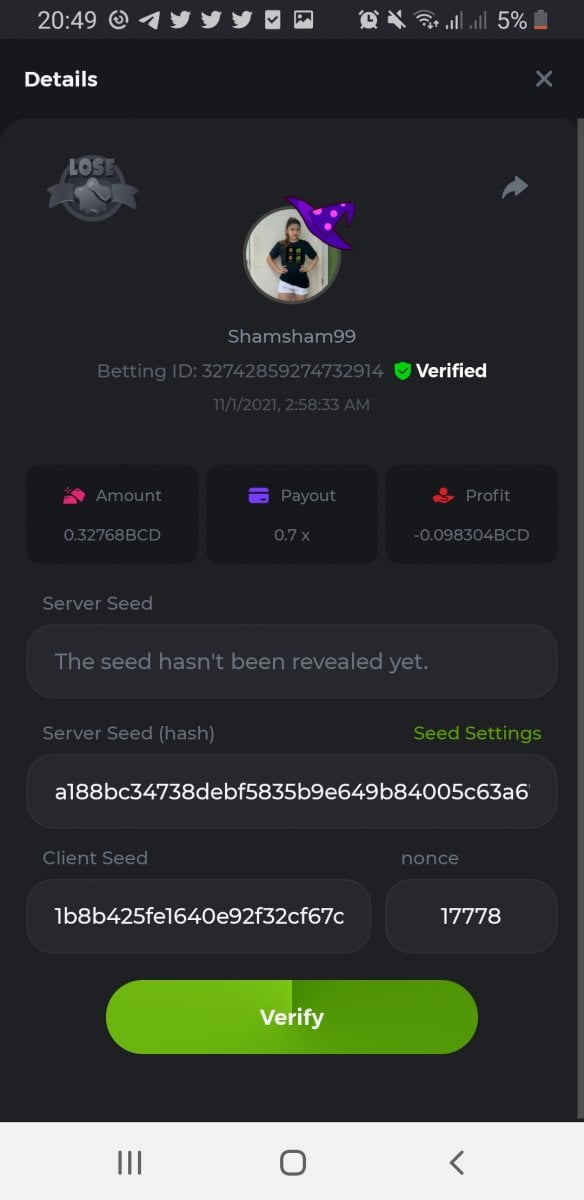Open Shamsham99's profile avatar

tap(292, 255)
